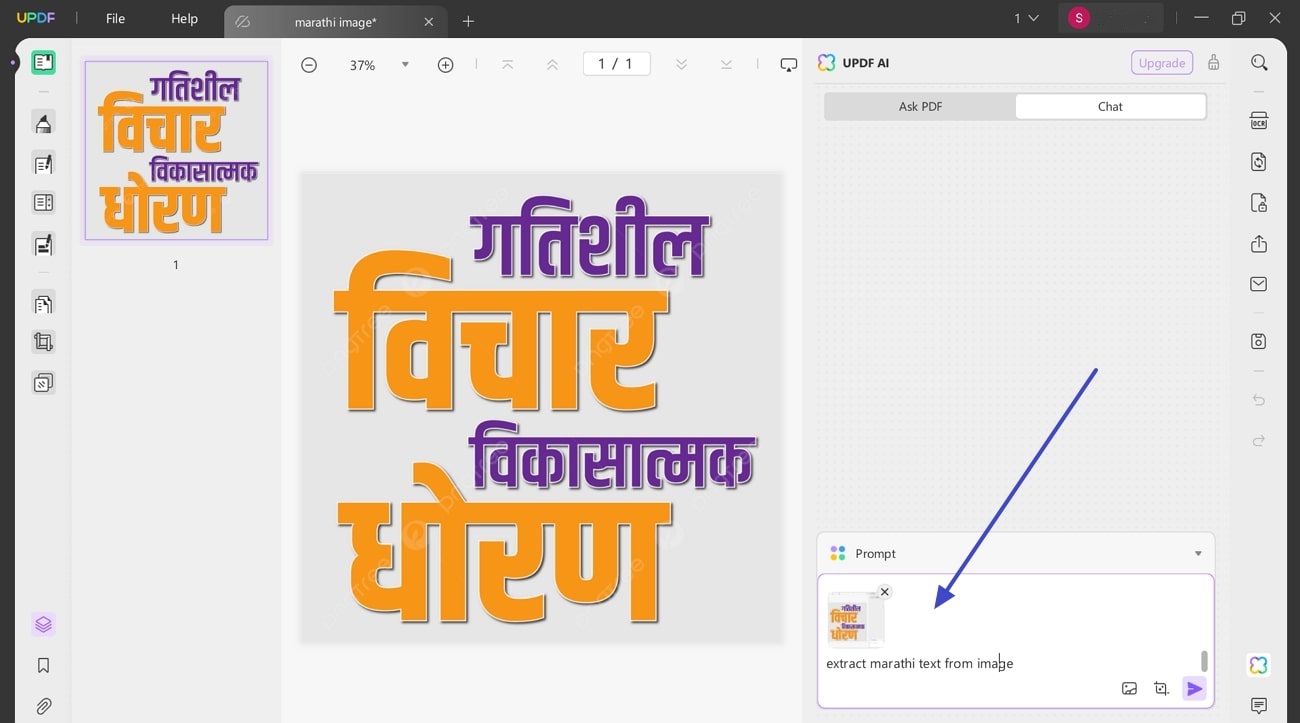Switch to the Chat tab
The image size is (1300, 723).
[x=1110, y=105]
